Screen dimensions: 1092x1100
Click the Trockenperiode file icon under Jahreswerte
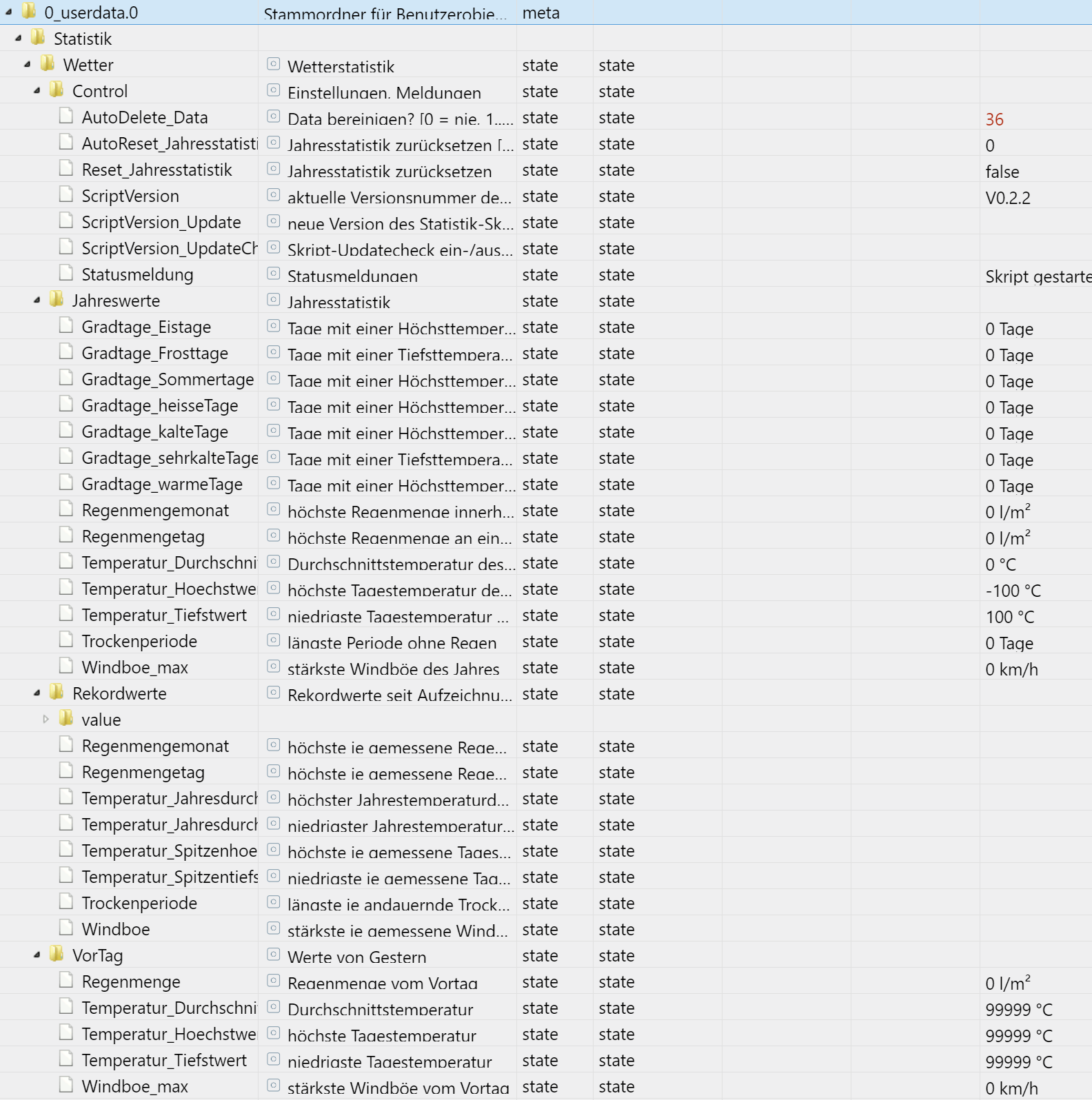(x=66, y=640)
